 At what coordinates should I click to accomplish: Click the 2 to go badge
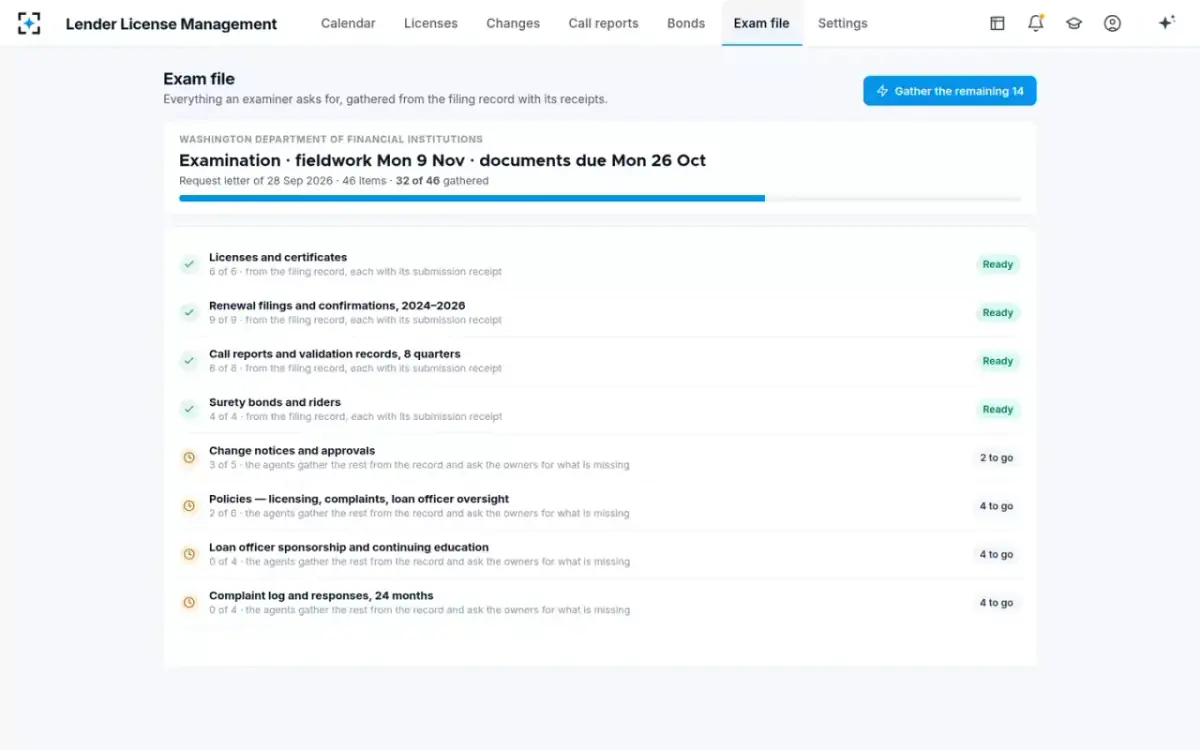click(x=996, y=458)
